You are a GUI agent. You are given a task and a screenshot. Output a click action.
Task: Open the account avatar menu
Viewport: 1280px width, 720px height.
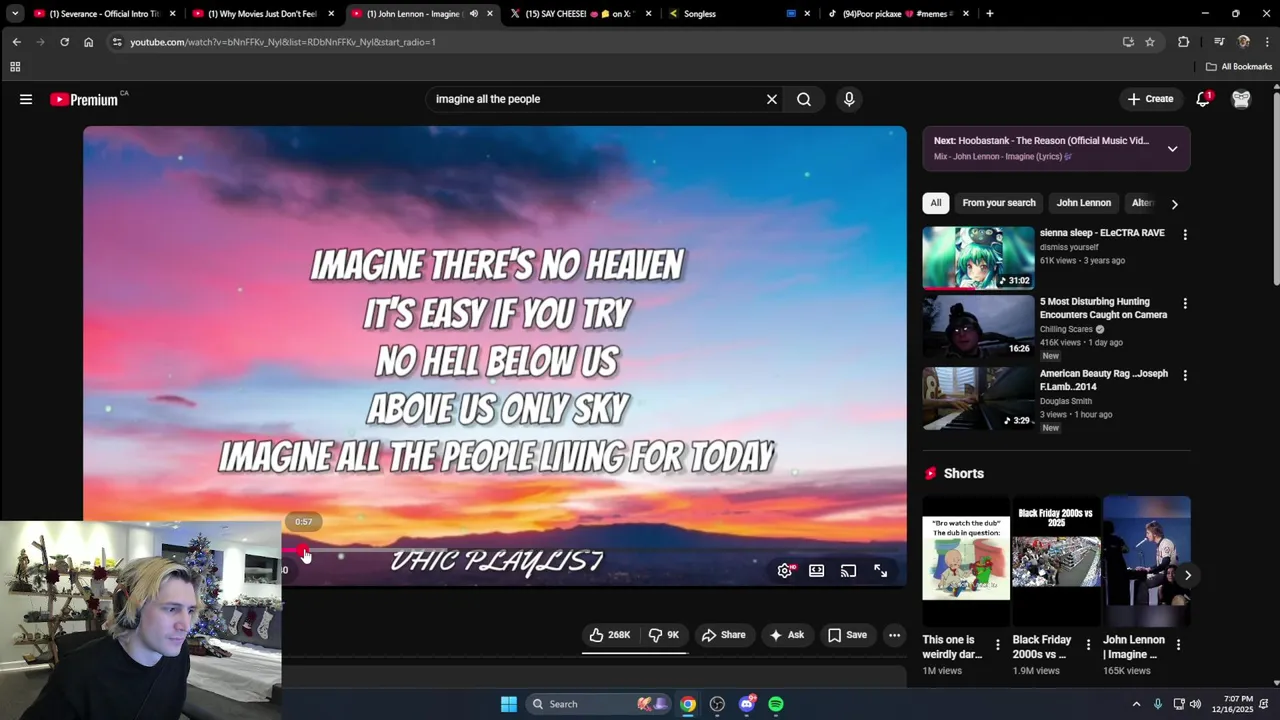tap(1241, 99)
